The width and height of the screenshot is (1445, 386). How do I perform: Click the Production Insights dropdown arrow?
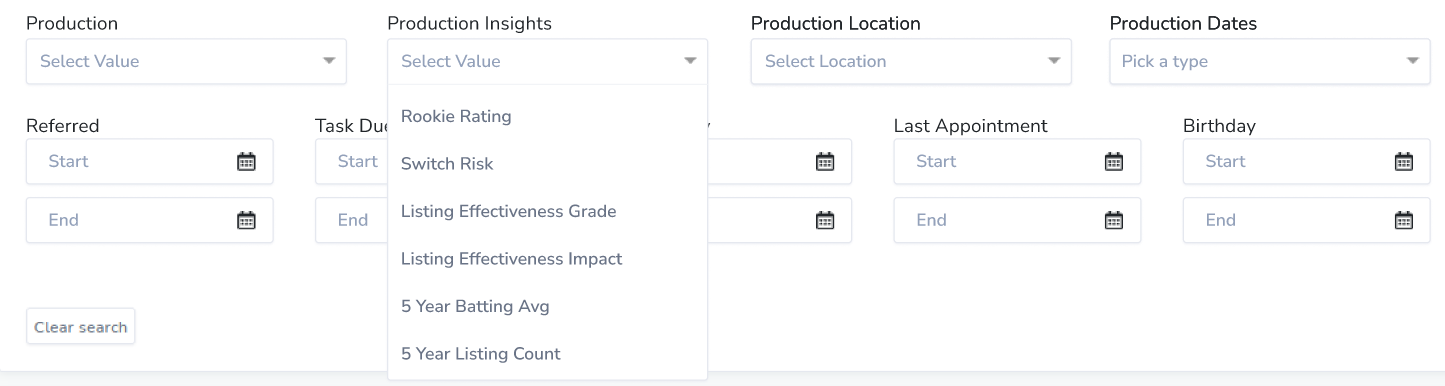point(690,61)
